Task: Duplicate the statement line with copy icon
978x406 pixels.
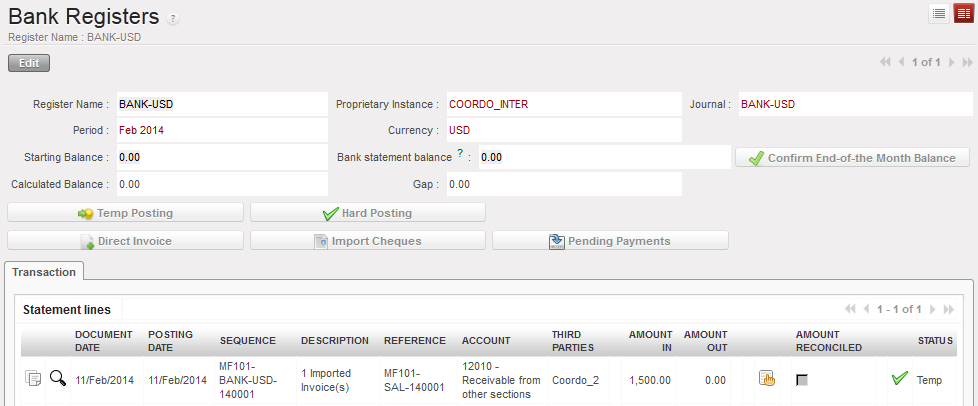Action: tap(33, 378)
